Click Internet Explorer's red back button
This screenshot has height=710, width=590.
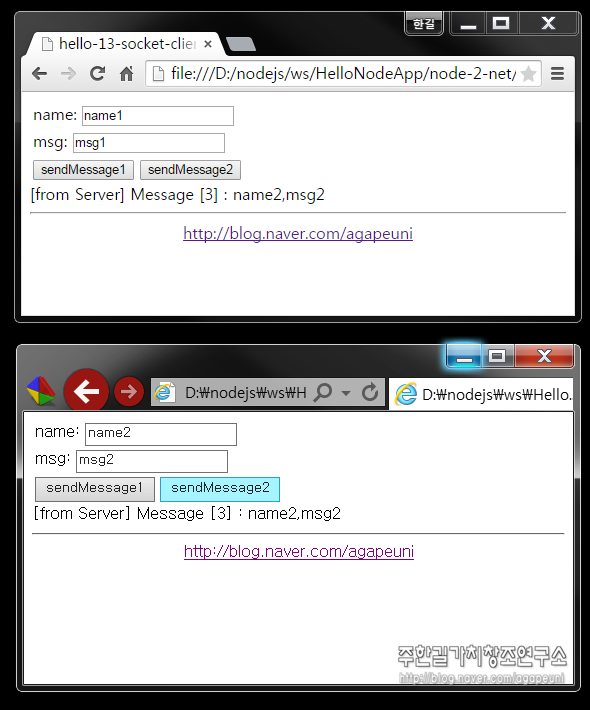point(86,391)
